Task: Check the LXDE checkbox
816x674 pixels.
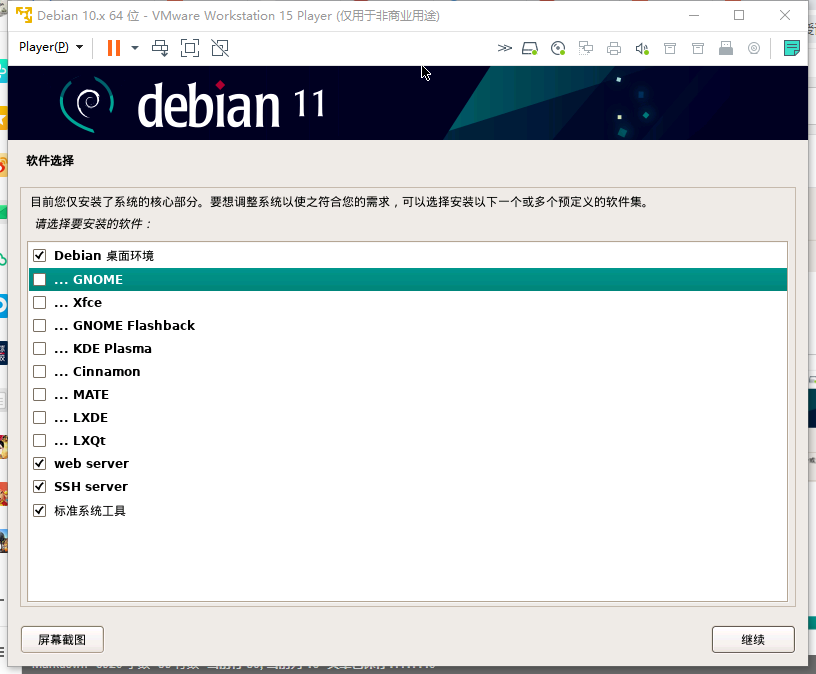Action: pos(40,417)
